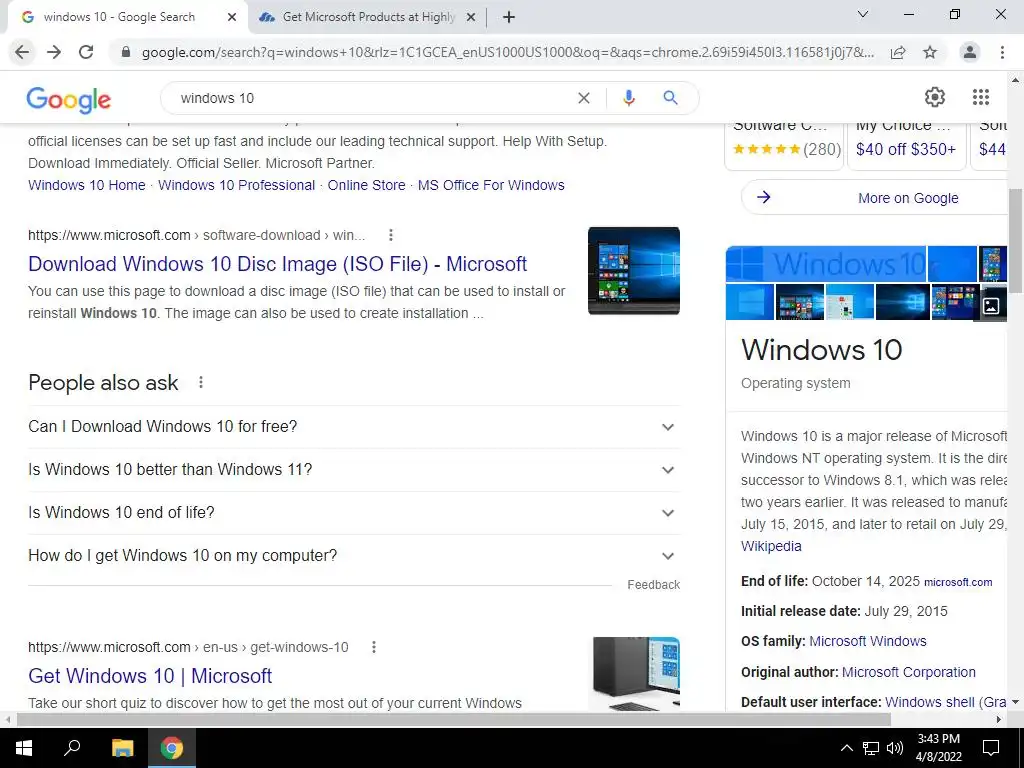Open the Wikipedia link in knowledge panel
1024x768 pixels.
pyautogui.click(x=771, y=546)
